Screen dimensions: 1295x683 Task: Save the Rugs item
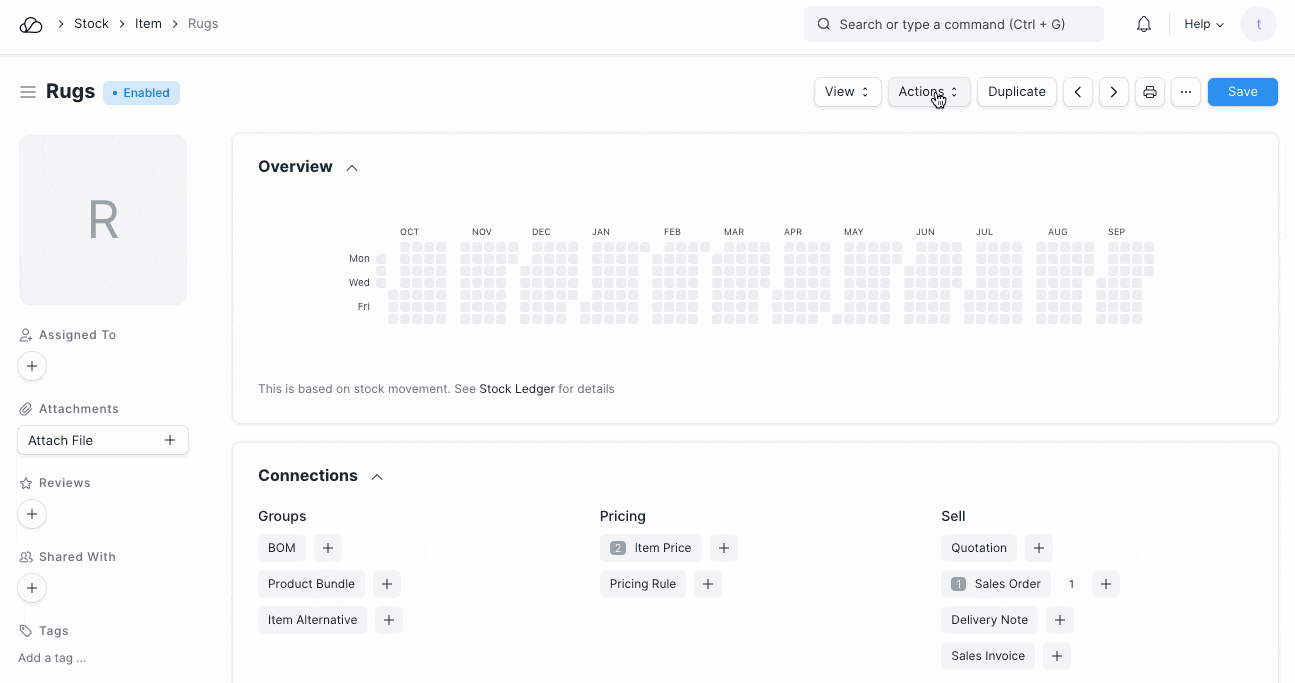tap(1242, 92)
